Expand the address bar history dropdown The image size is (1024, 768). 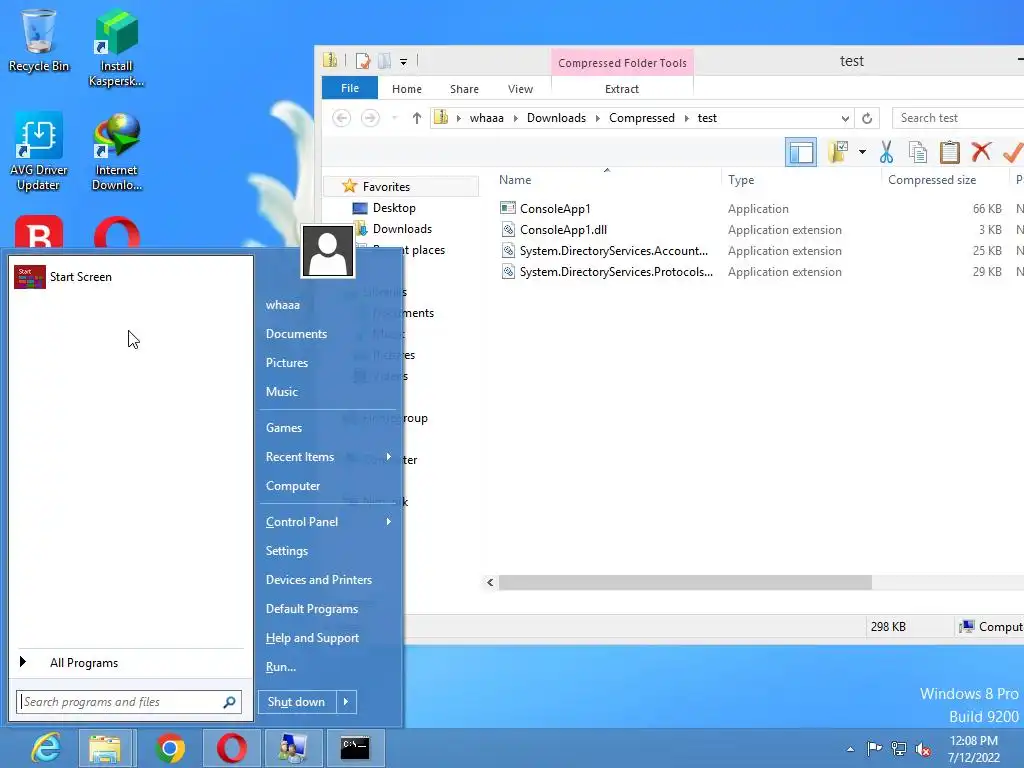(x=845, y=118)
